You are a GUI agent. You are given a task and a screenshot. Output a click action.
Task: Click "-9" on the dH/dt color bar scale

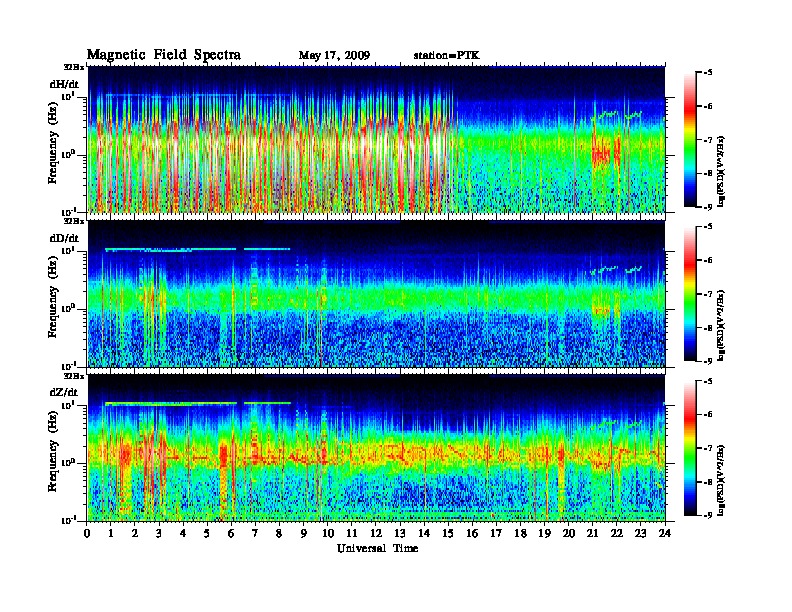708,207
